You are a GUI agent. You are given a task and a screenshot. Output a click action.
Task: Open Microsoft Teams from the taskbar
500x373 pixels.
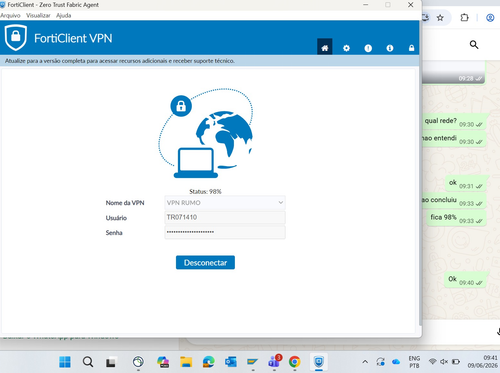(275, 362)
